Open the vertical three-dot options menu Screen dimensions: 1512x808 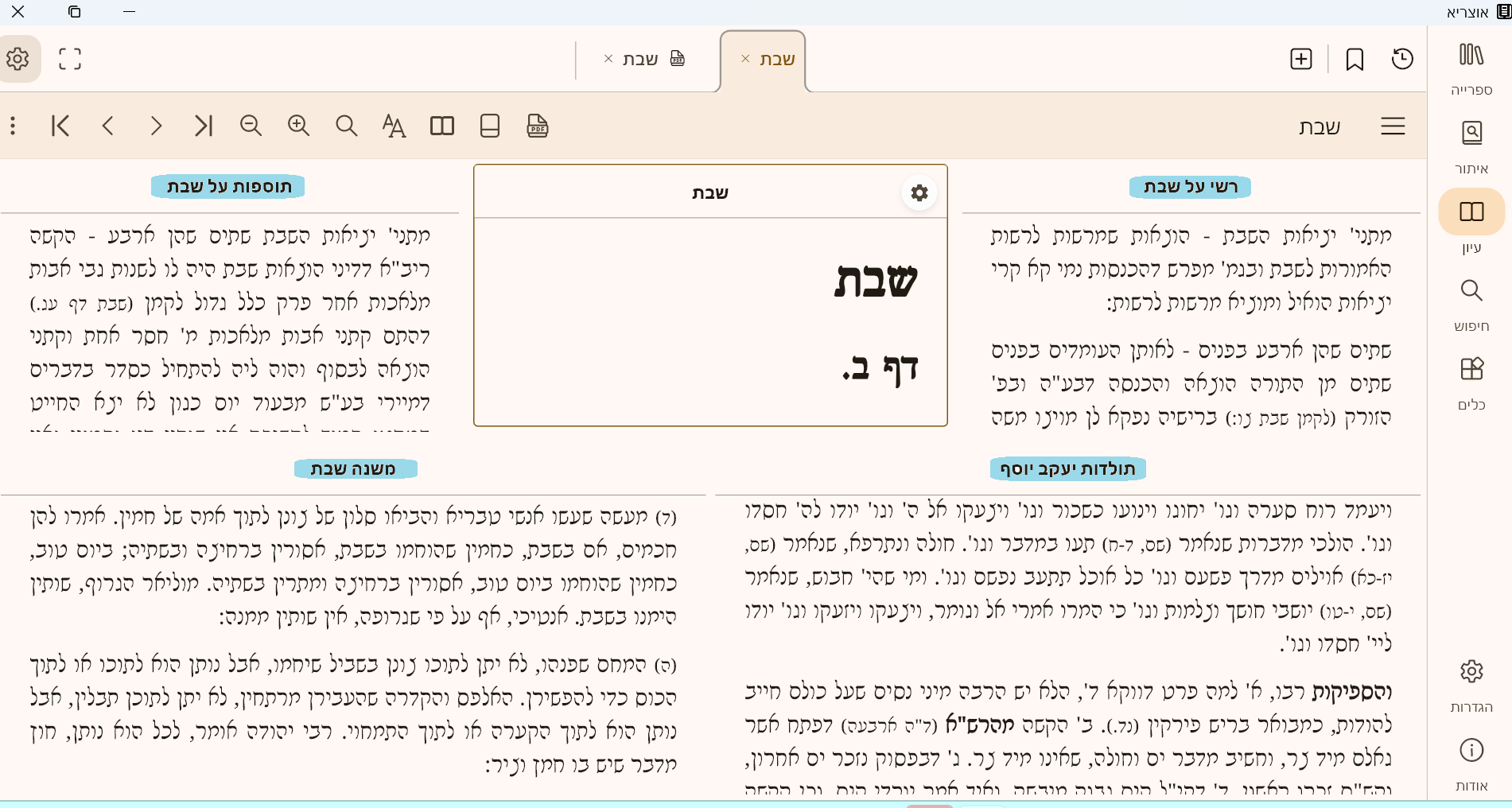click(x=12, y=126)
